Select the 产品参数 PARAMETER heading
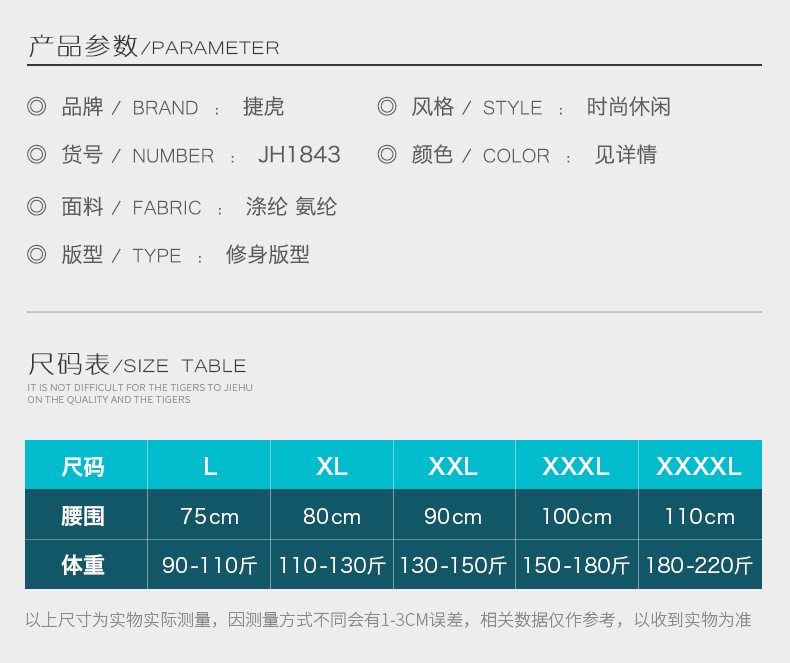Image resolution: width=790 pixels, height=663 pixels. tap(154, 46)
